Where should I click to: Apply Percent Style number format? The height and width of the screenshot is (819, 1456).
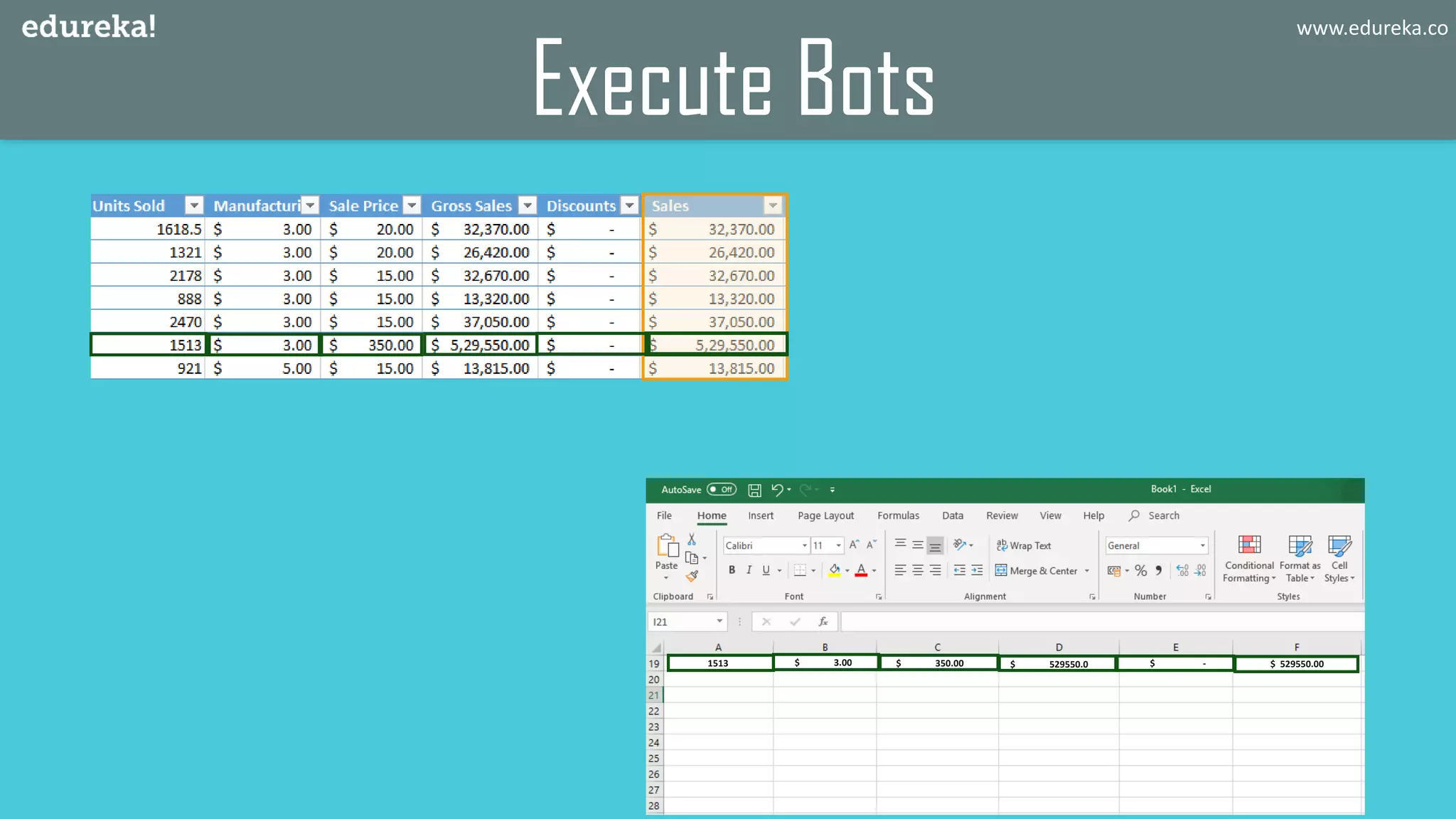coord(1140,570)
